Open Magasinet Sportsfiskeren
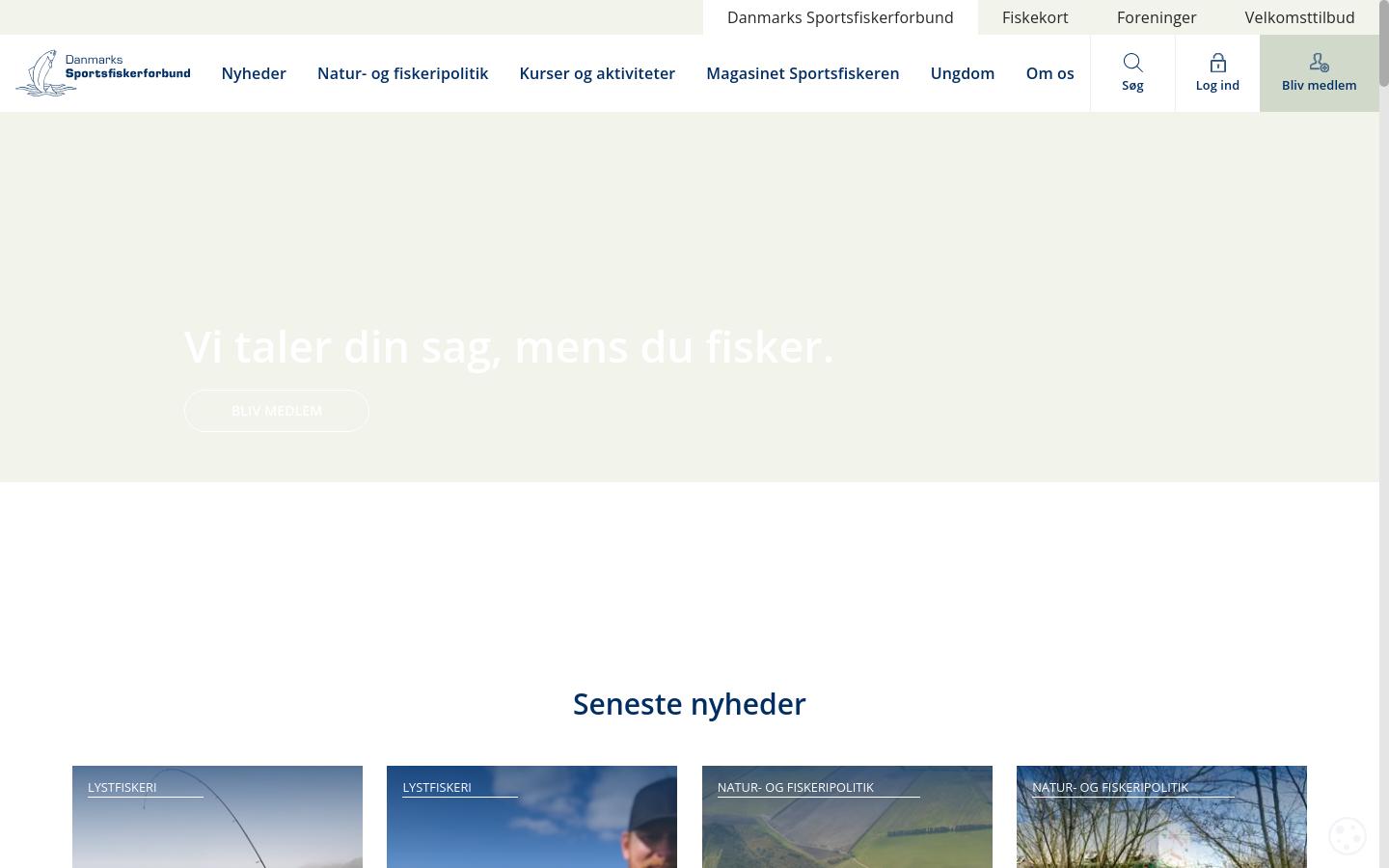Screen dimensions: 1389x868 [x=803, y=73]
